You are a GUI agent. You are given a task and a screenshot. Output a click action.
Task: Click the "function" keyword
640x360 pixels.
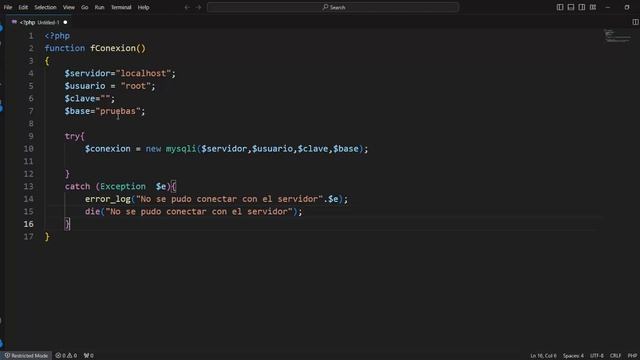point(65,48)
